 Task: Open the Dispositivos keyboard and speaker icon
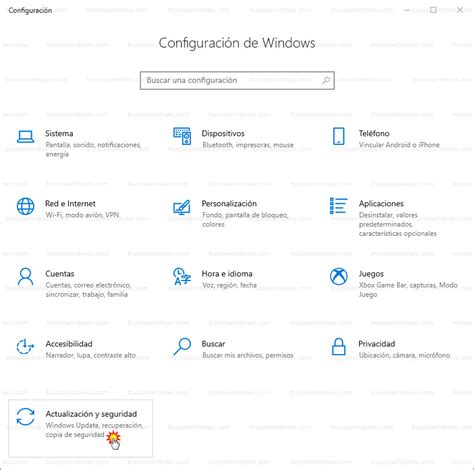click(x=182, y=136)
